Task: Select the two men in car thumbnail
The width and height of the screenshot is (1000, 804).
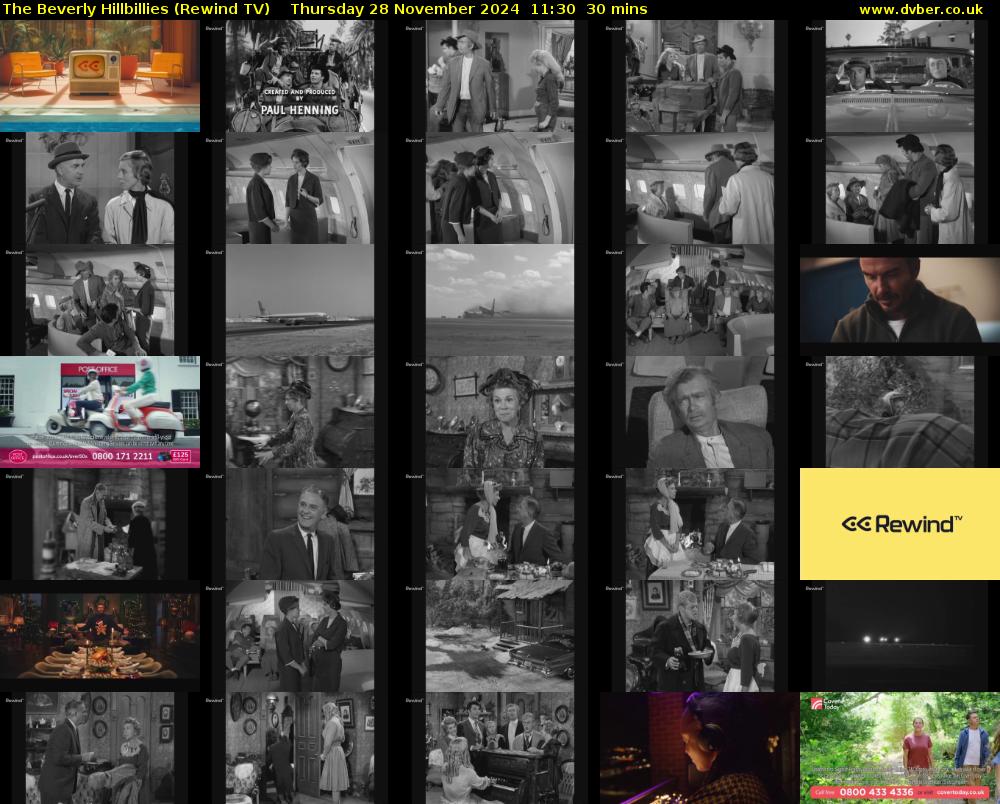Action: [900, 76]
